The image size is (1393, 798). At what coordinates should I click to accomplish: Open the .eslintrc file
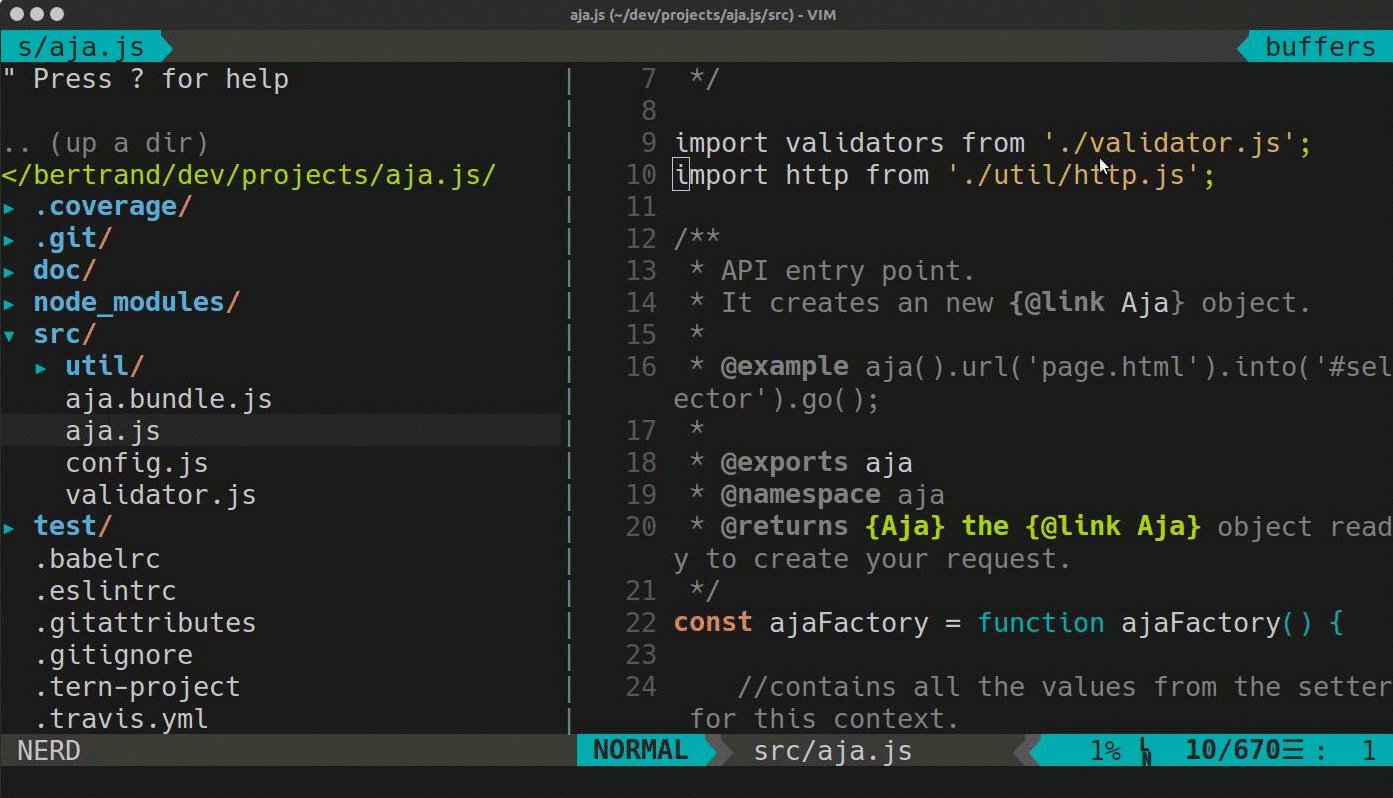[x=105, y=591]
